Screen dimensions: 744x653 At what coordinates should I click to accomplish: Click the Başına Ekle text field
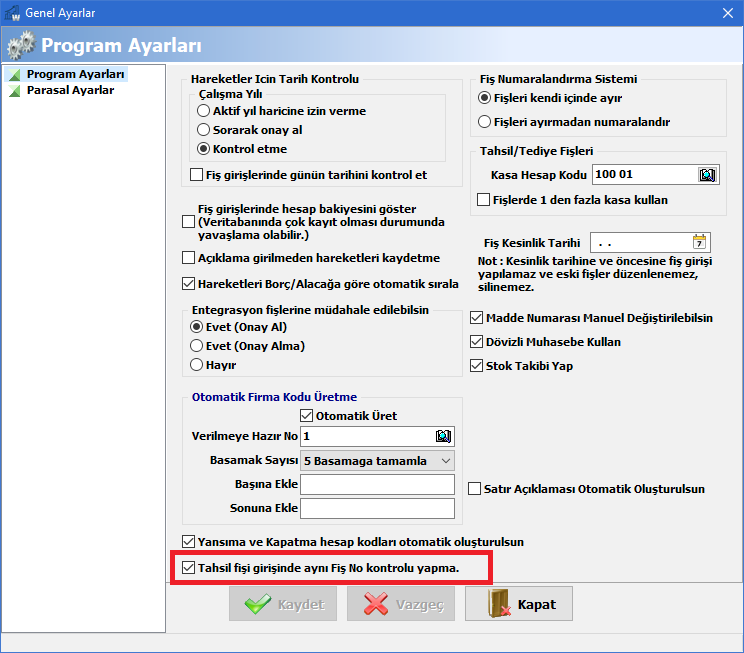[x=377, y=485]
